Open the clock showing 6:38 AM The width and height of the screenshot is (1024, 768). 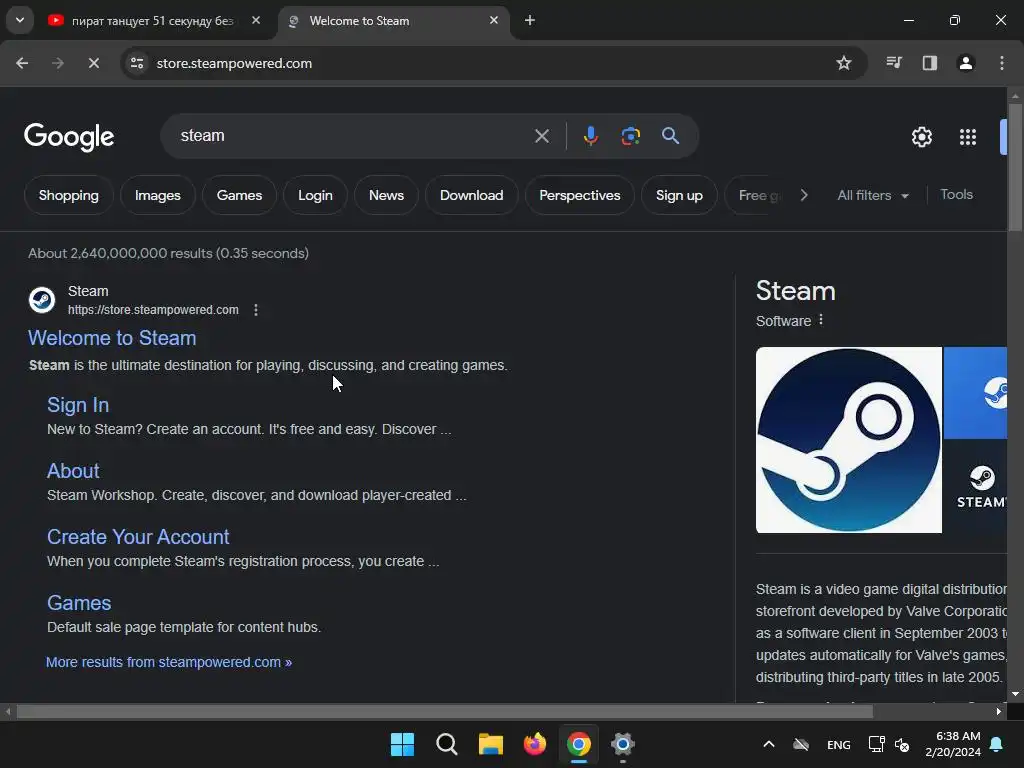tap(953, 744)
